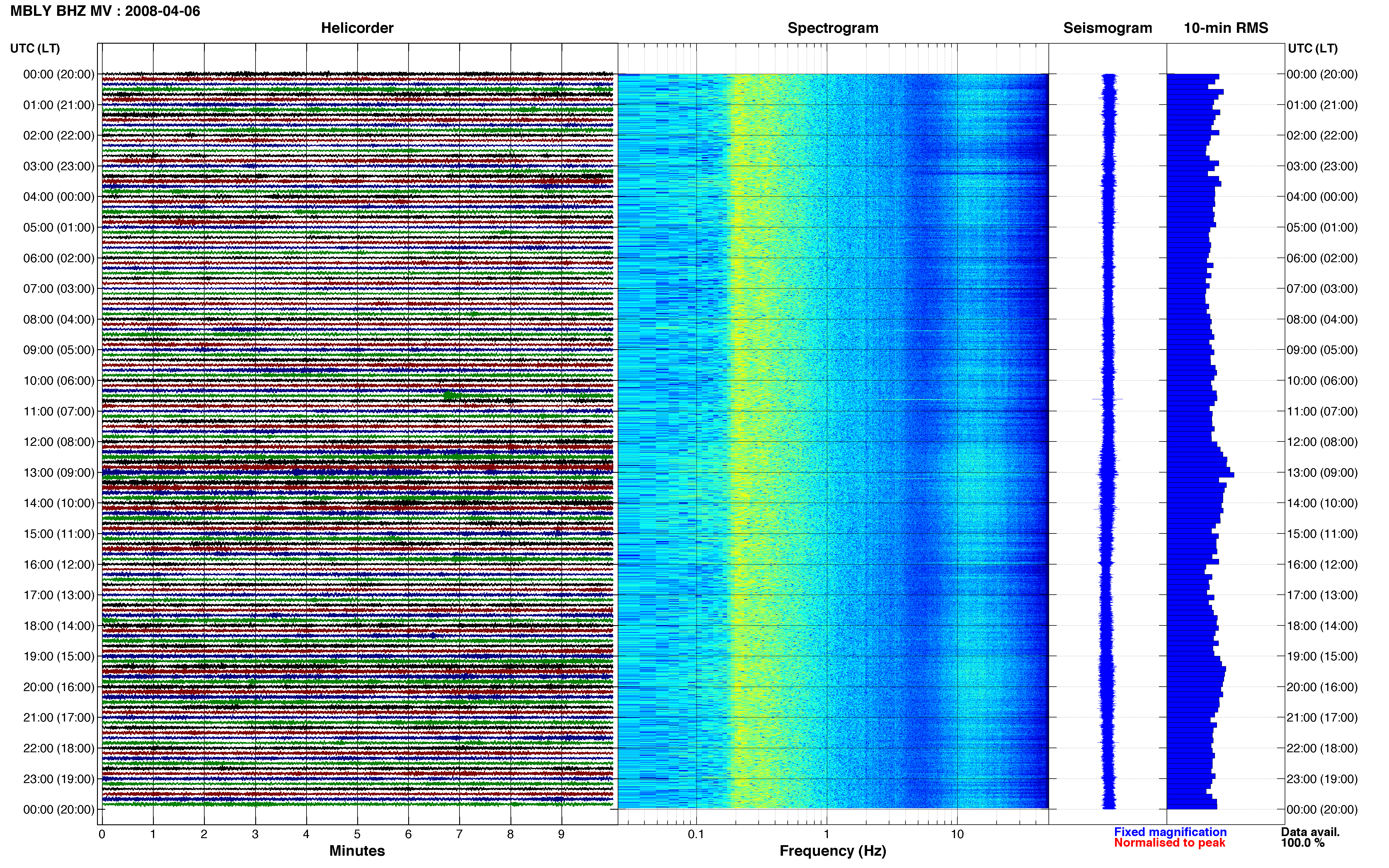Click the Seismogram panel heading
The image size is (1389, 868).
pyautogui.click(x=1108, y=28)
